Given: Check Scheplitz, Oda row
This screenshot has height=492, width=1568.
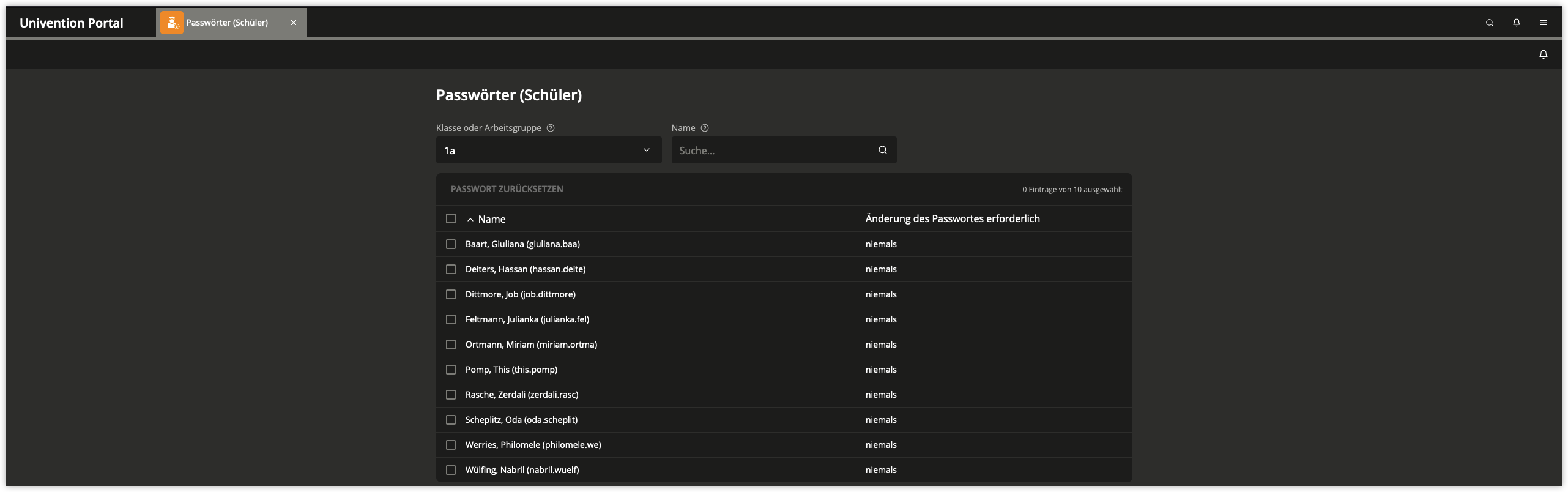Looking at the screenshot, I should pos(451,420).
